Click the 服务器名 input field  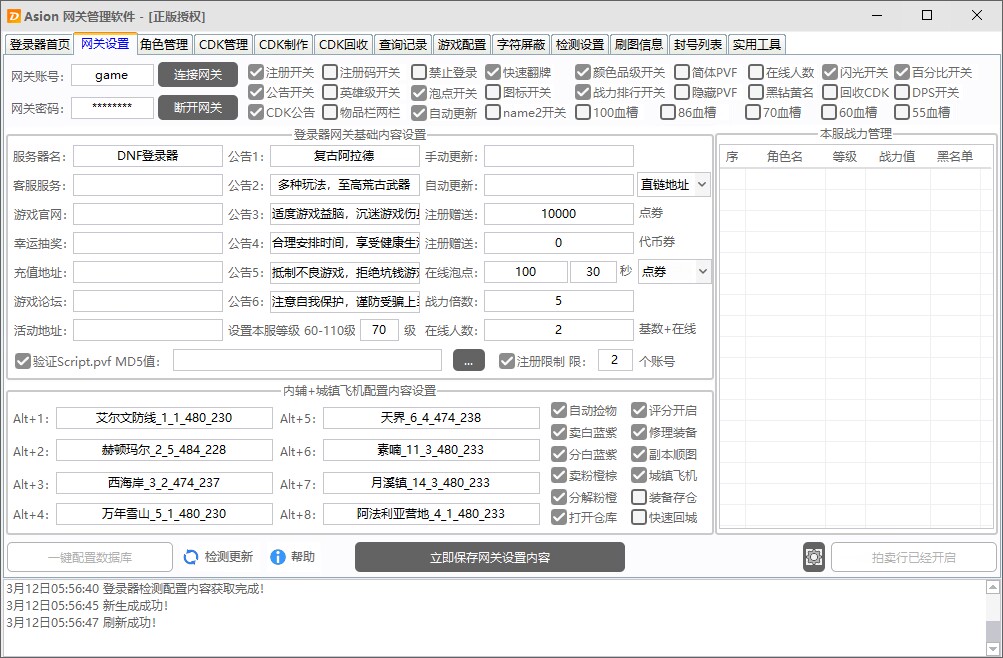(x=148, y=156)
